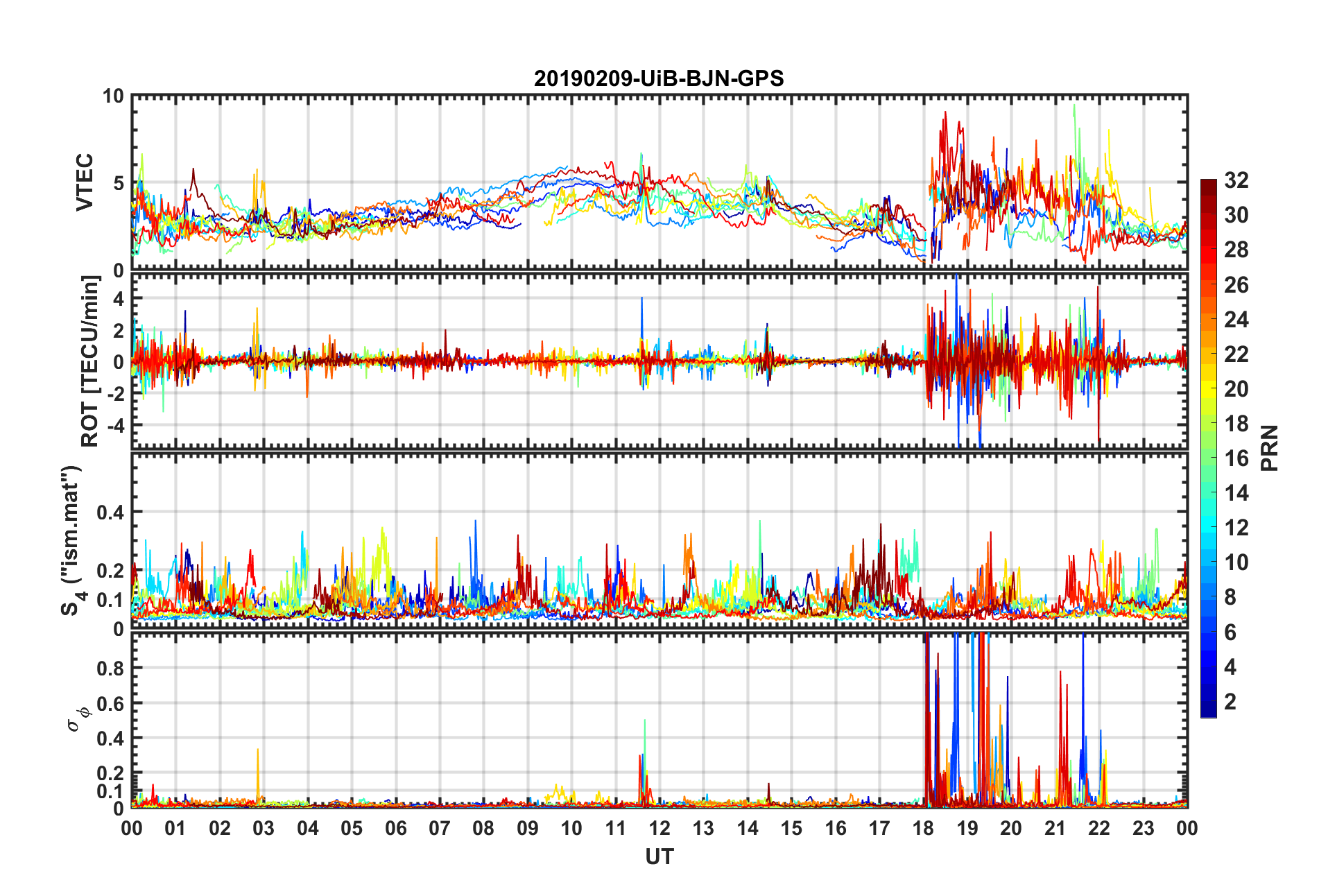
Task: Click the UT x-axis label
Action: pyautogui.click(x=659, y=857)
